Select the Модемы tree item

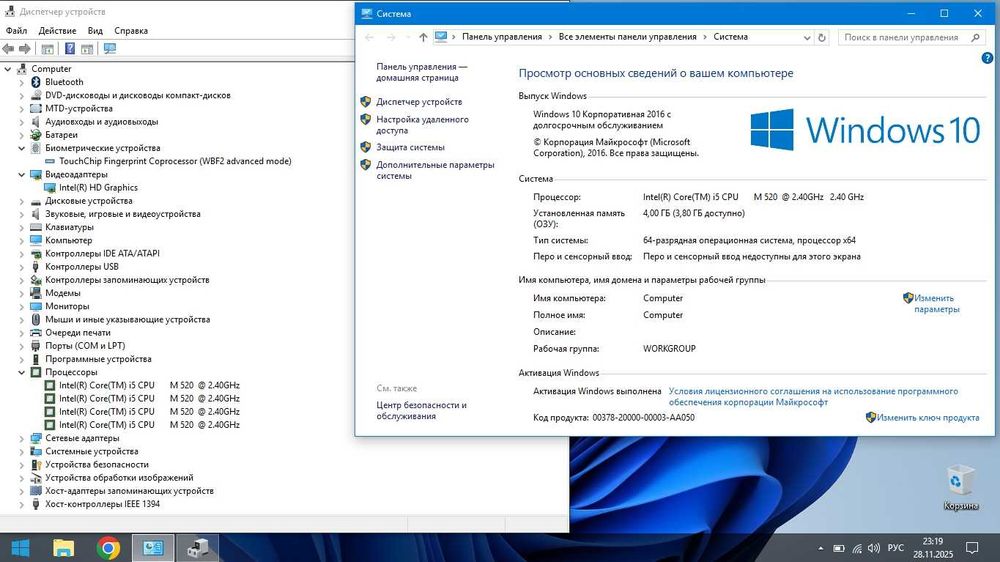pyautogui.click(x=62, y=293)
